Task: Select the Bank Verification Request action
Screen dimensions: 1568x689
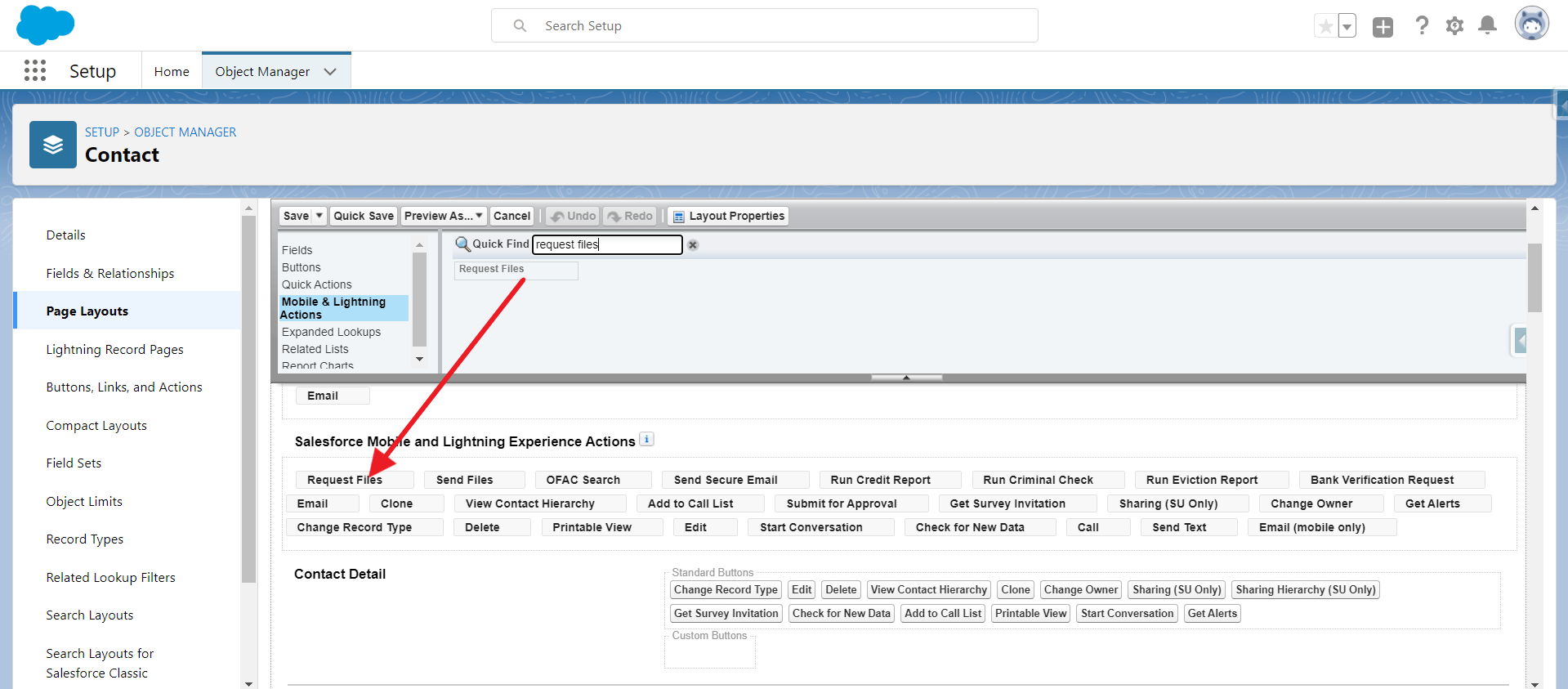Action: [x=1392, y=480]
